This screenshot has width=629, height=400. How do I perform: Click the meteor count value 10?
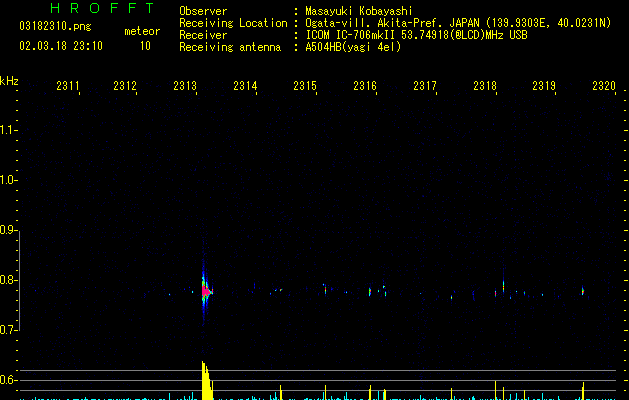(145, 46)
